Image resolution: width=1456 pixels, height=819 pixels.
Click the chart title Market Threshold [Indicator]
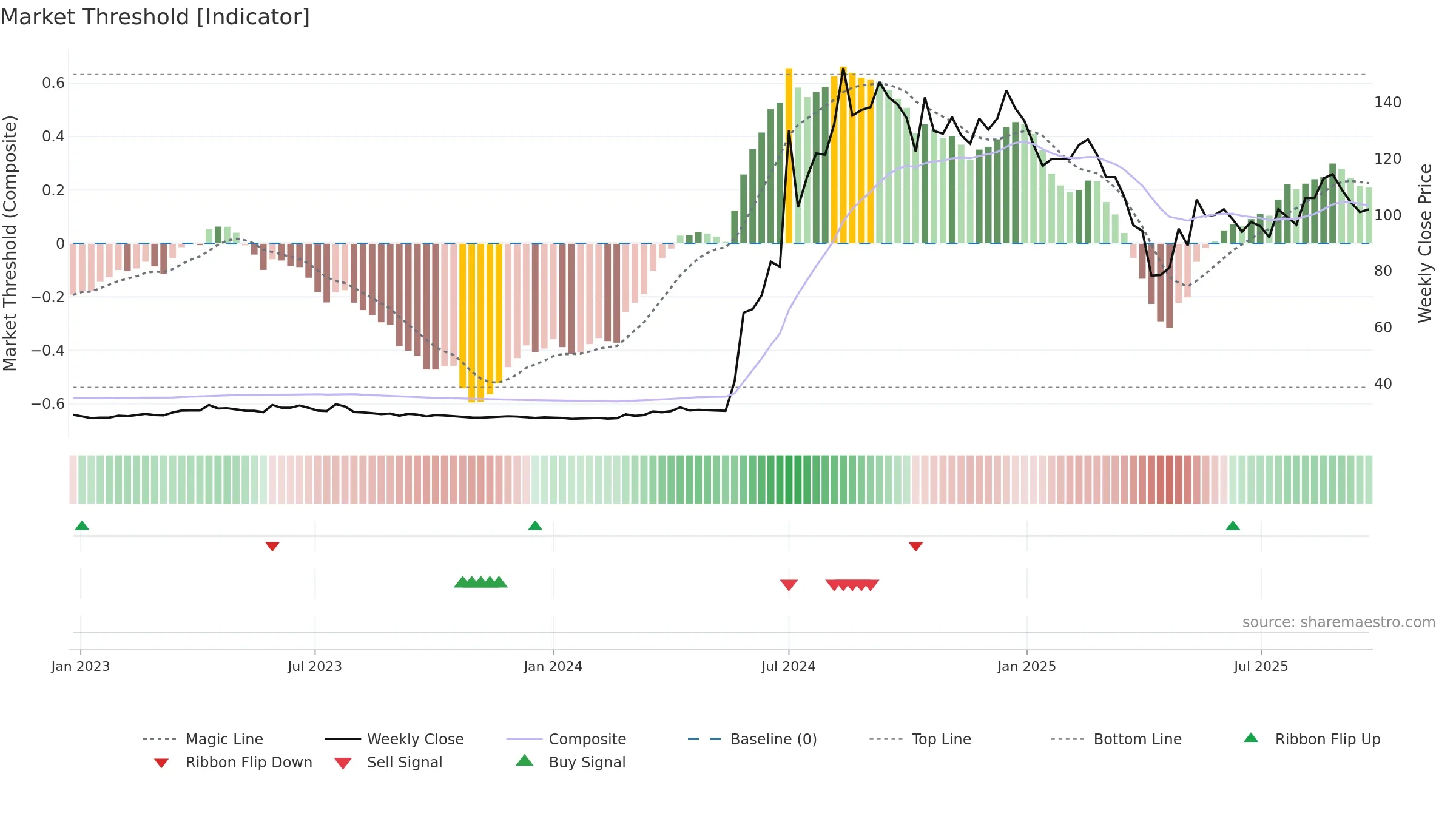tap(155, 17)
